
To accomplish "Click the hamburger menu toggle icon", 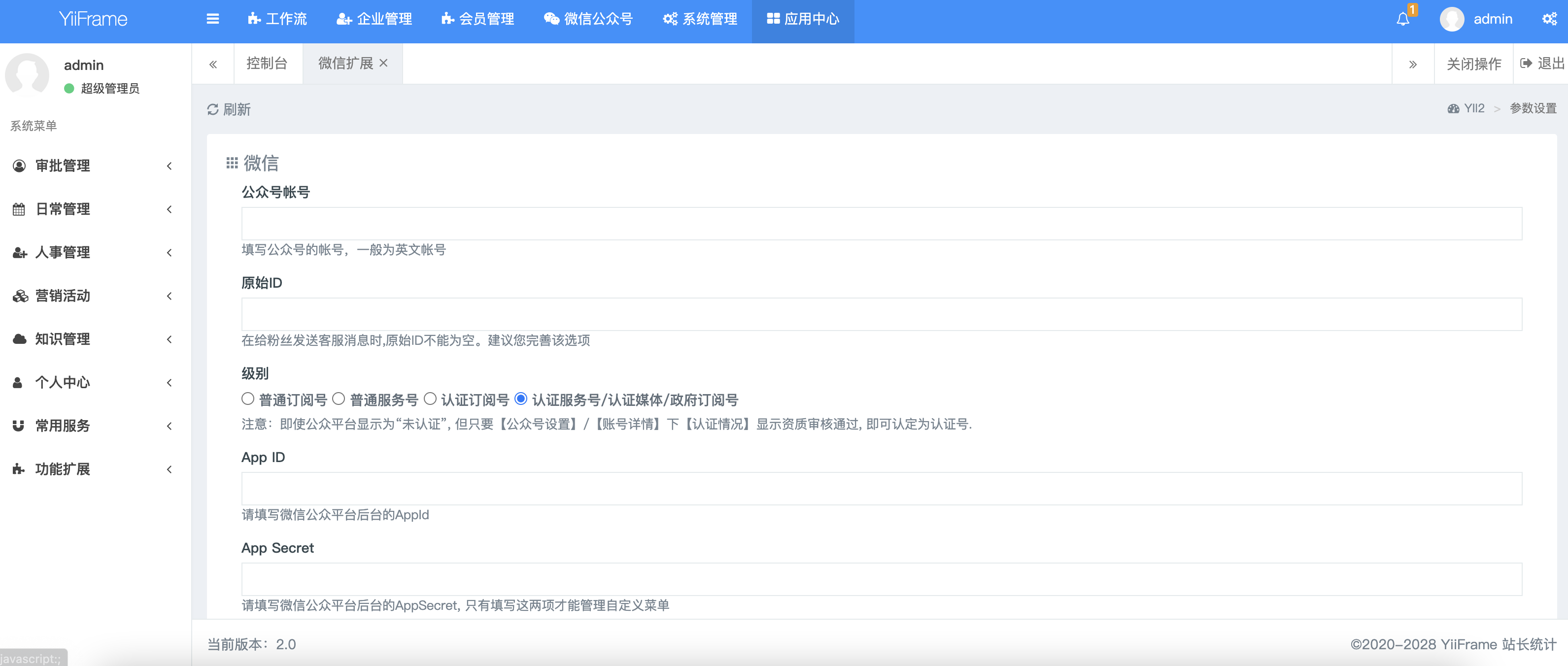I will click(212, 19).
